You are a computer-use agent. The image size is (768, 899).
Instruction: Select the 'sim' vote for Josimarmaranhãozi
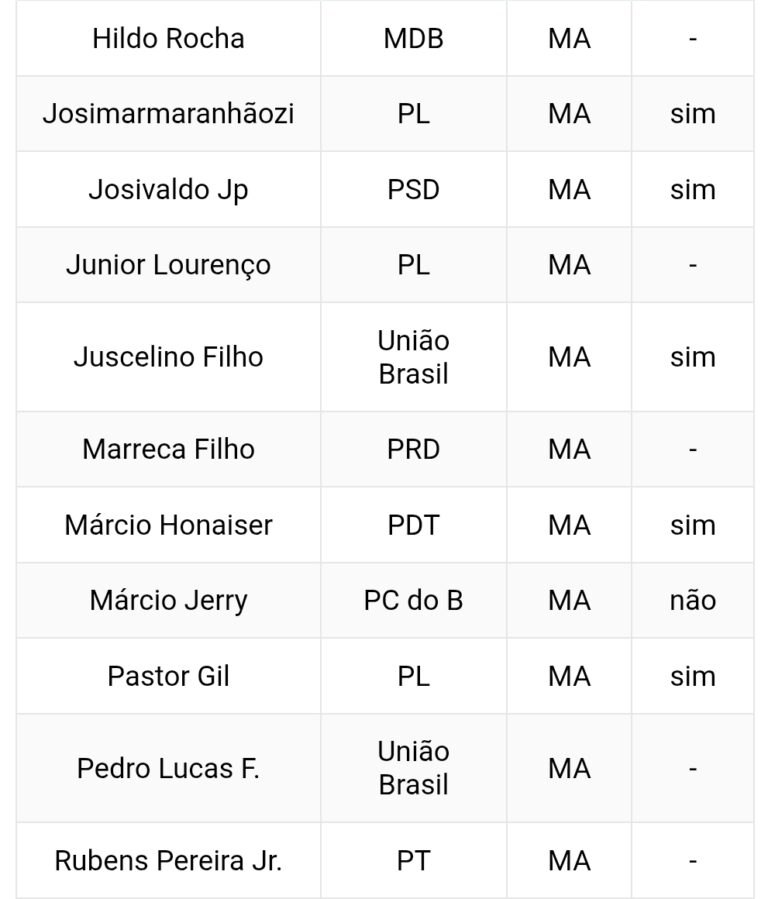click(692, 114)
